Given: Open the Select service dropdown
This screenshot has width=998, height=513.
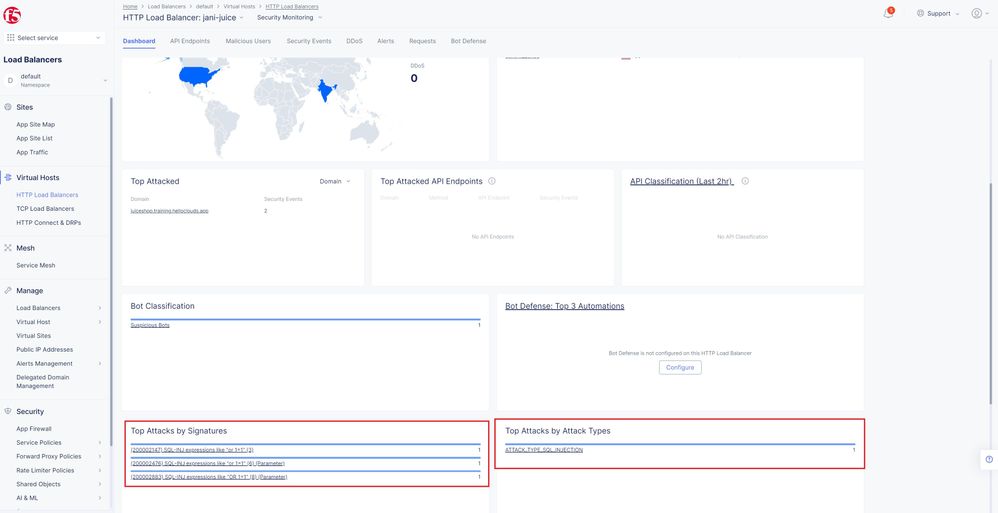Looking at the screenshot, I should tap(55, 38).
